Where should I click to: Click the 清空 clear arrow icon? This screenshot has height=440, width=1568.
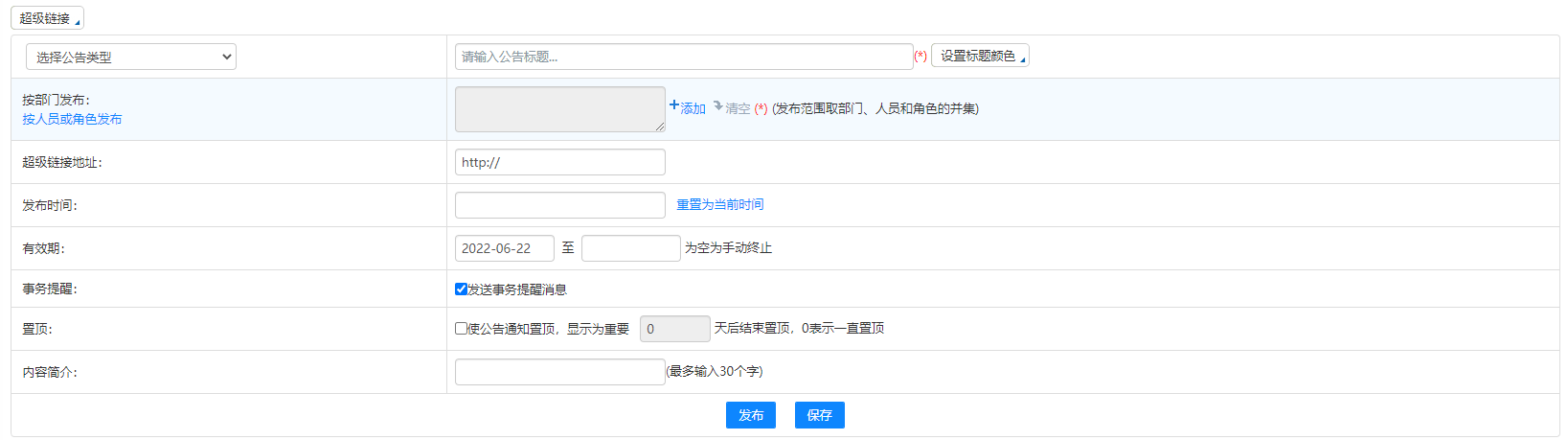(718, 105)
